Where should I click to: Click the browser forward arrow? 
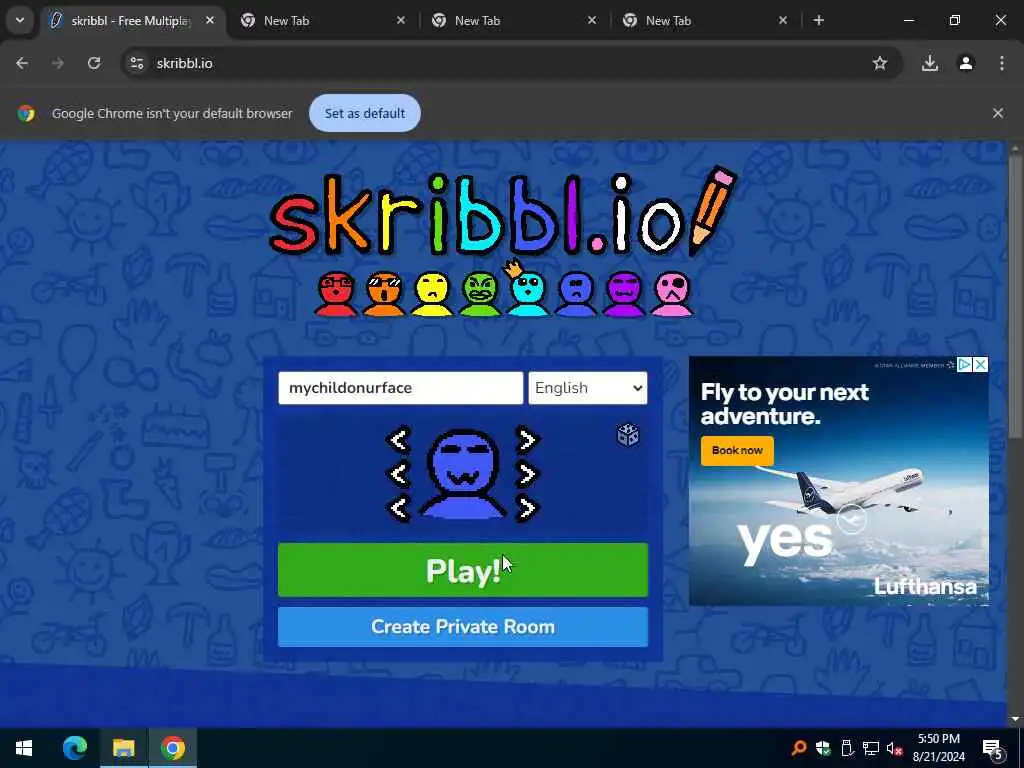[x=58, y=63]
